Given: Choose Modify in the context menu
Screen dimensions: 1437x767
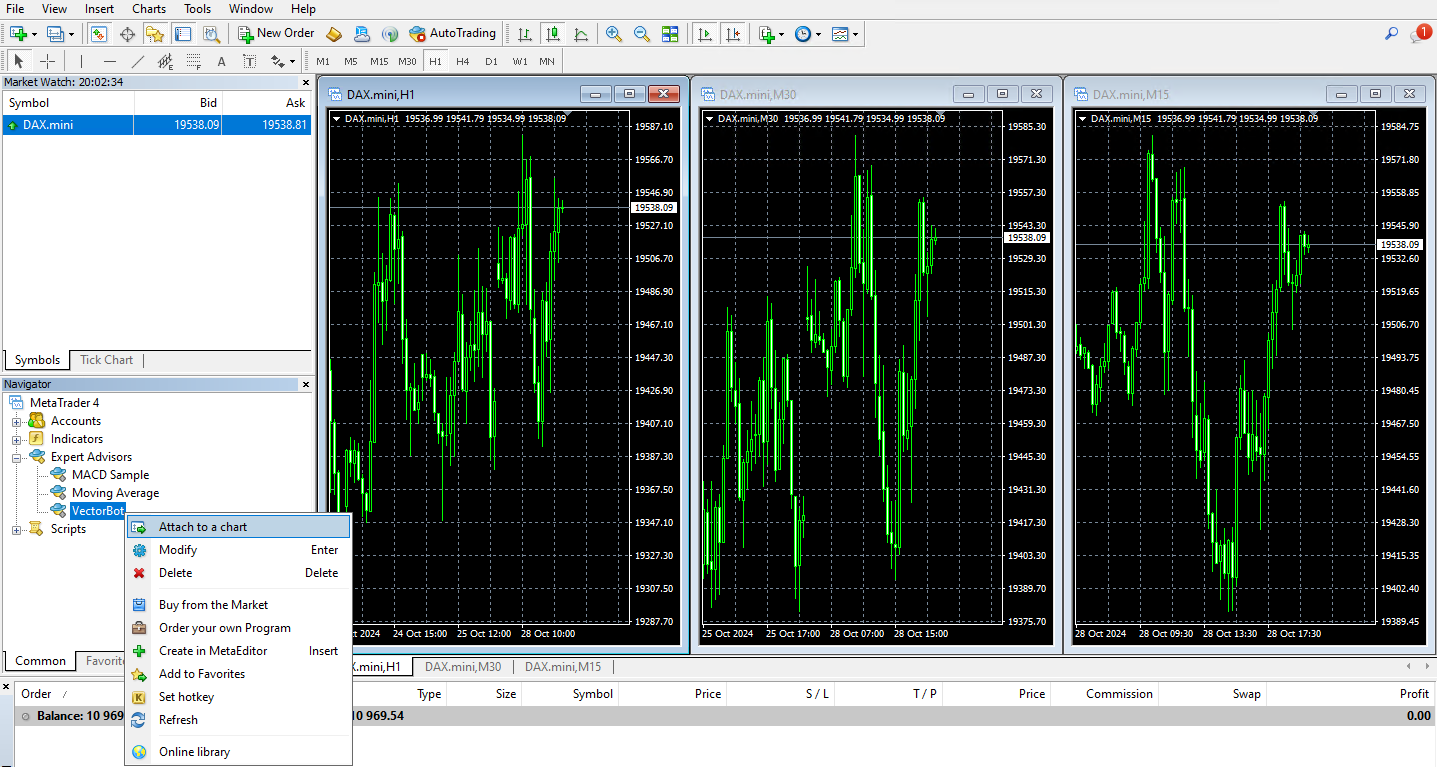Looking at the screenshot, I should (x=238, y=550).
